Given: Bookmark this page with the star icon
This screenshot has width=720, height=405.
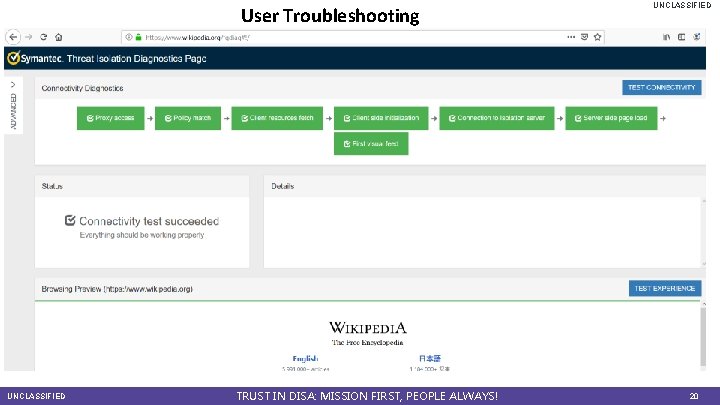Looking at the screenshot, I should 597,37.
